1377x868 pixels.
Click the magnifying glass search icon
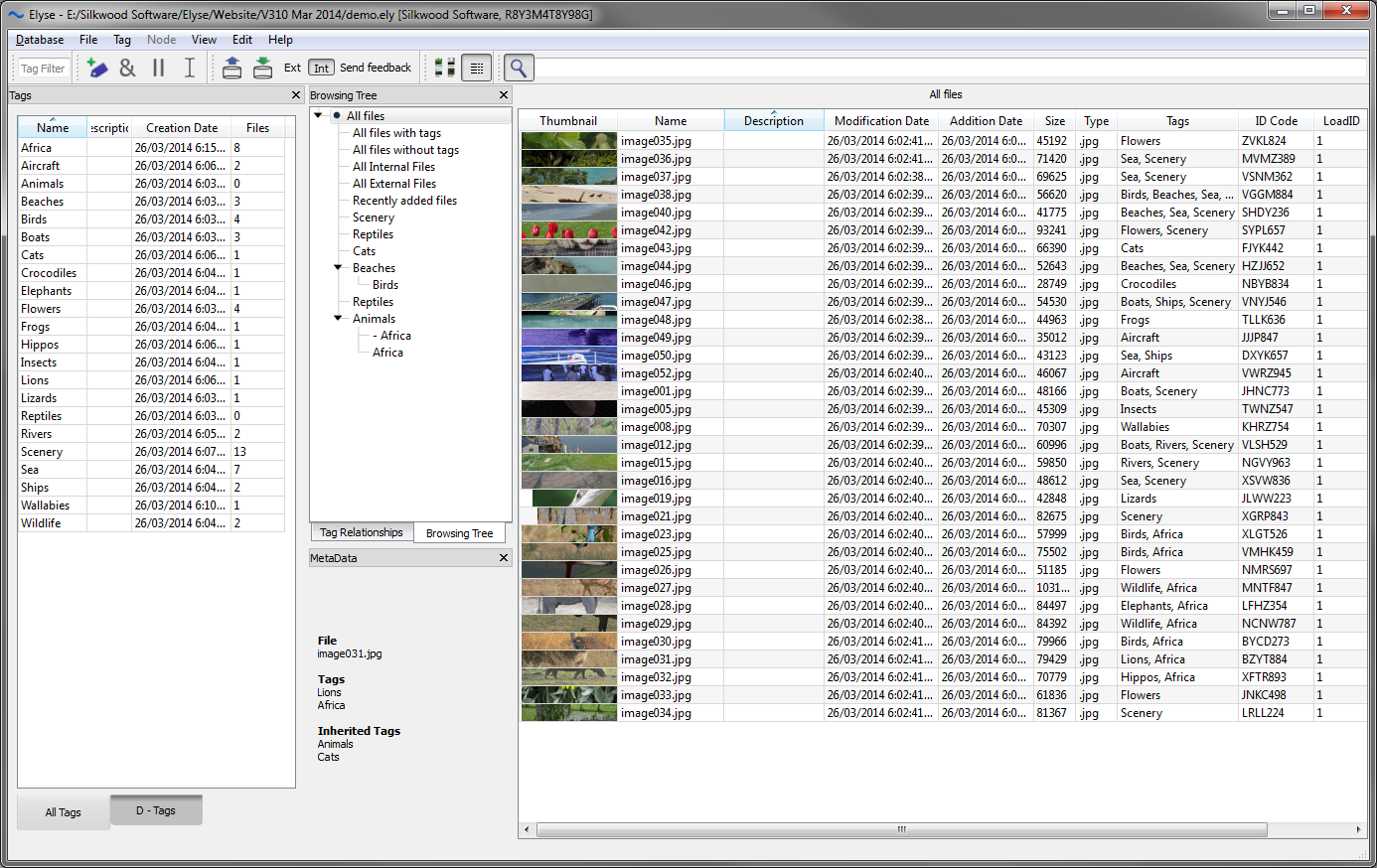518,68
